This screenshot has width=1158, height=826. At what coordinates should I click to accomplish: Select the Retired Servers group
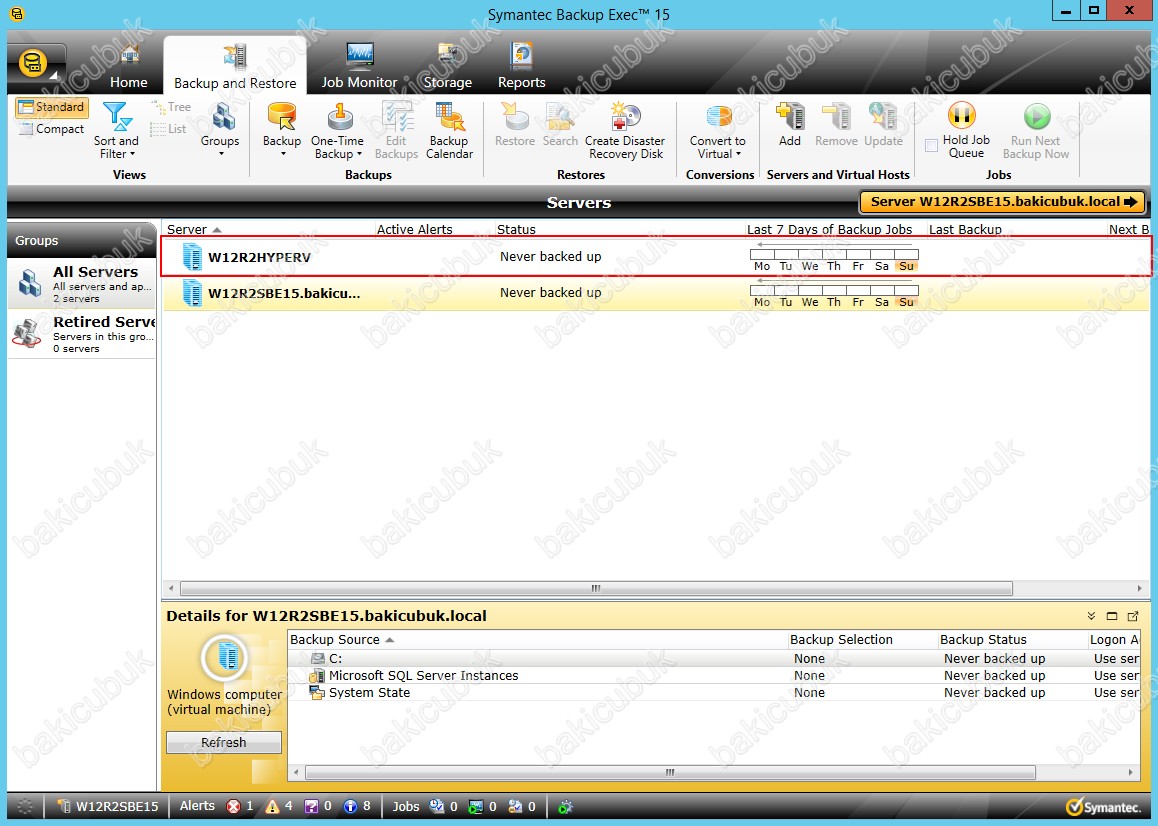coord(82,334)
